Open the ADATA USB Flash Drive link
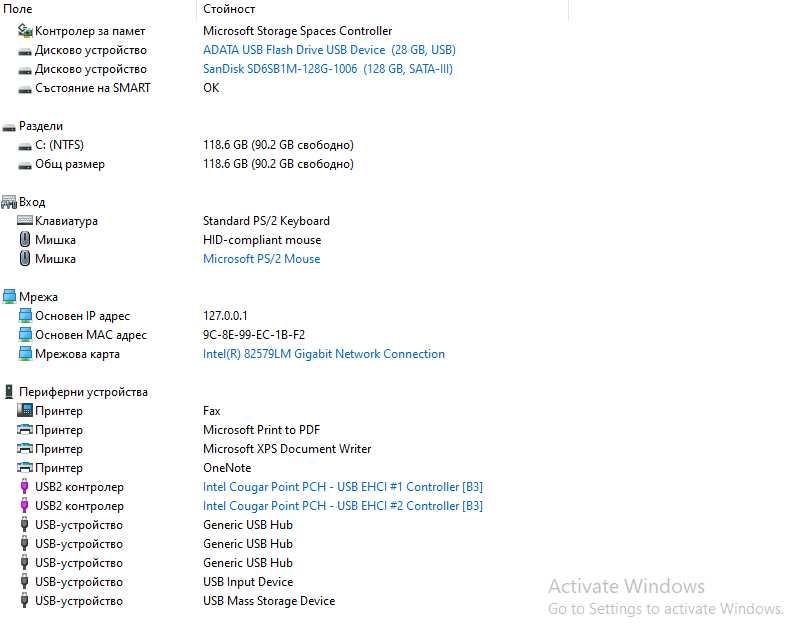Viewport: 799px width, 625px height. [329, 50]
